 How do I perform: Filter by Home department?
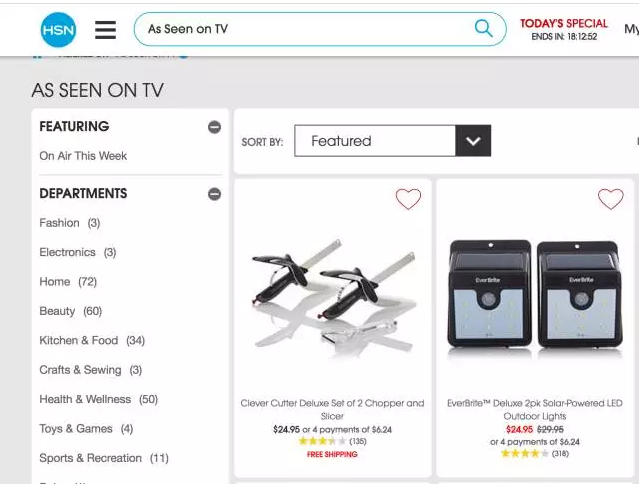pyautogui.click(x=68, y=282)
